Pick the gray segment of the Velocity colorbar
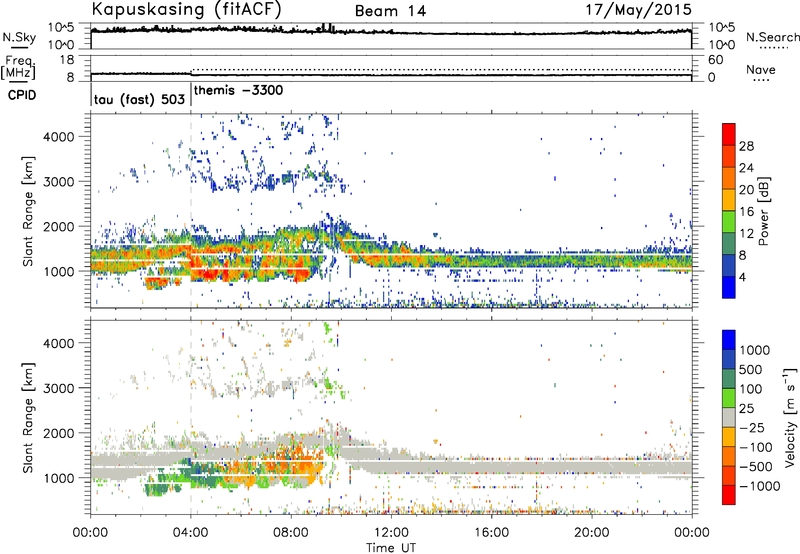 click(x=729, y=417)
